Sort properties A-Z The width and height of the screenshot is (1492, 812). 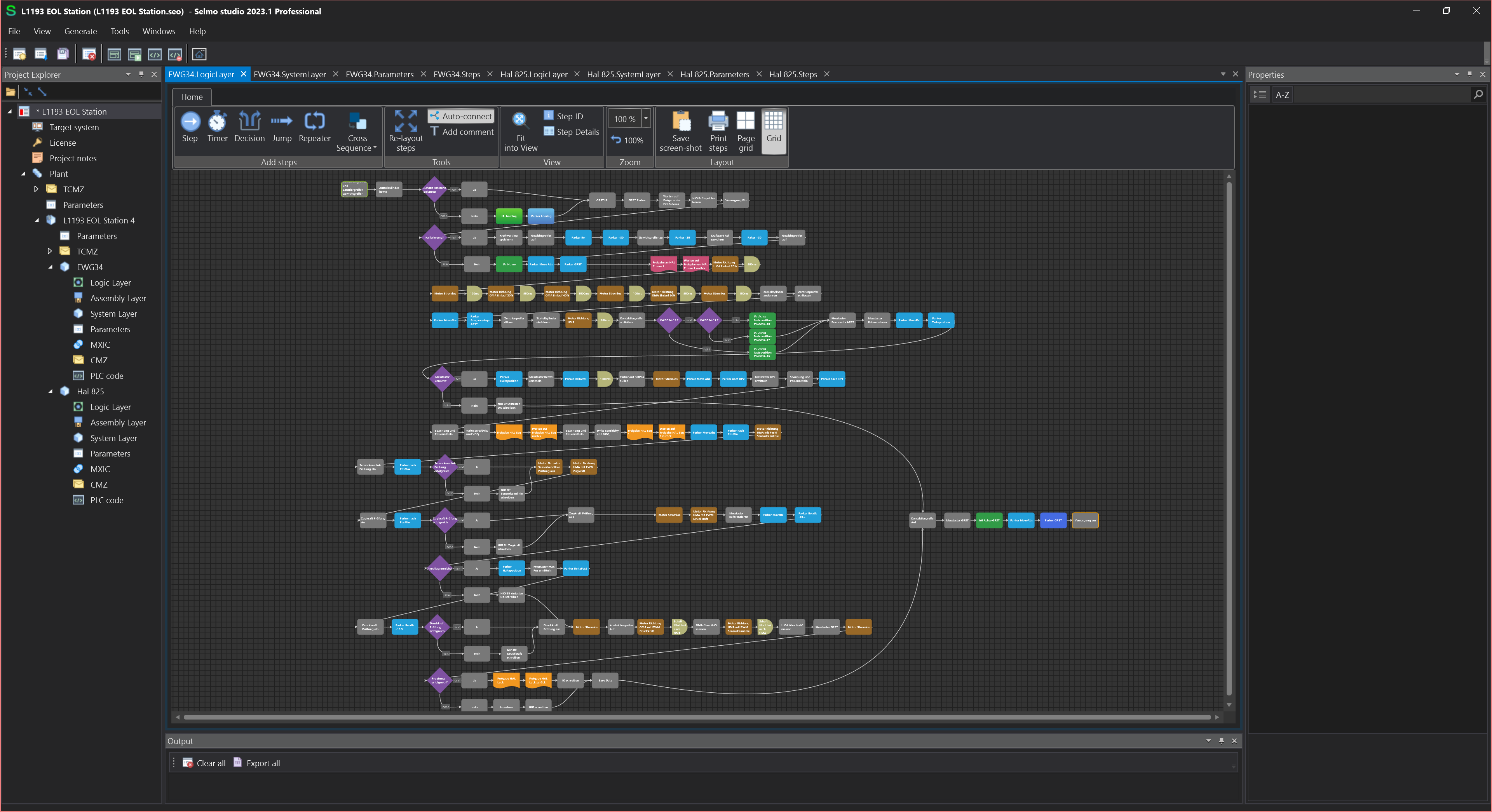point(1282,94)
